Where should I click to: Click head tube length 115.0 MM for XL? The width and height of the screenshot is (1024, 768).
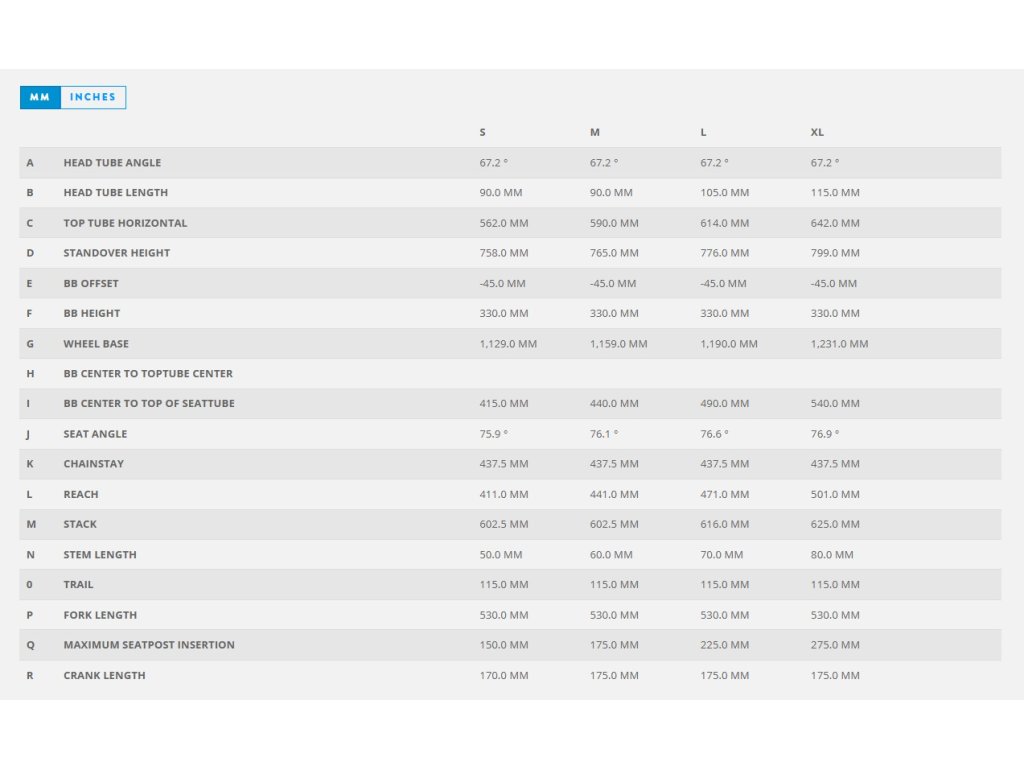tap(835, 193)
